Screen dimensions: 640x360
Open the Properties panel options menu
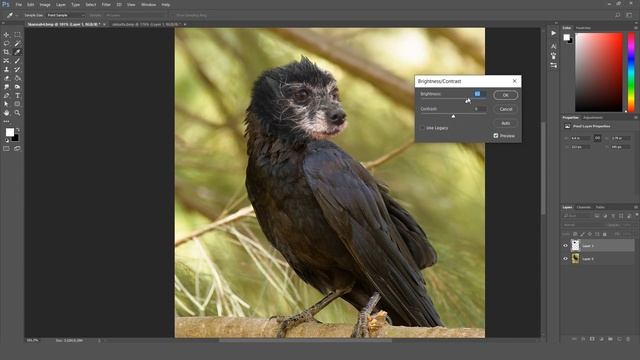(x=636, y=118)
